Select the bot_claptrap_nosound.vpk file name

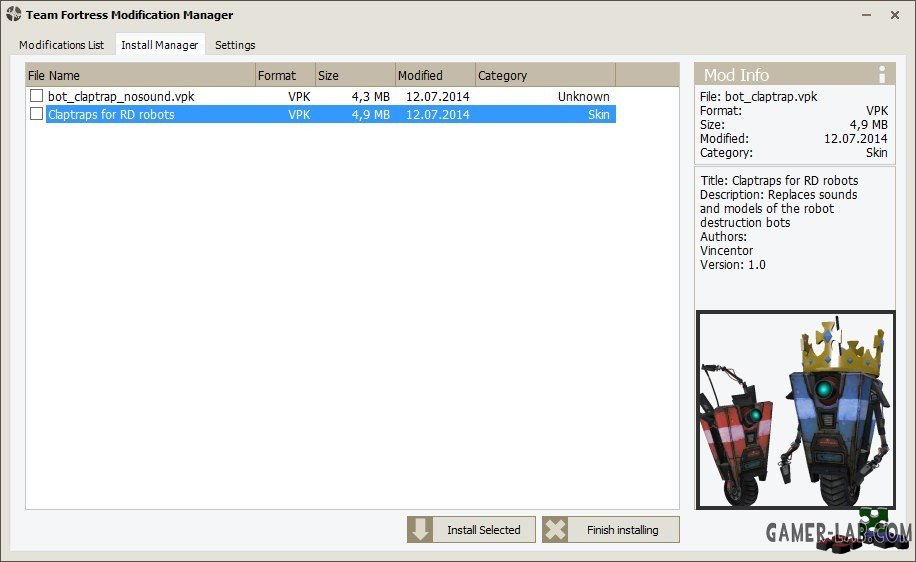point(121,96)
